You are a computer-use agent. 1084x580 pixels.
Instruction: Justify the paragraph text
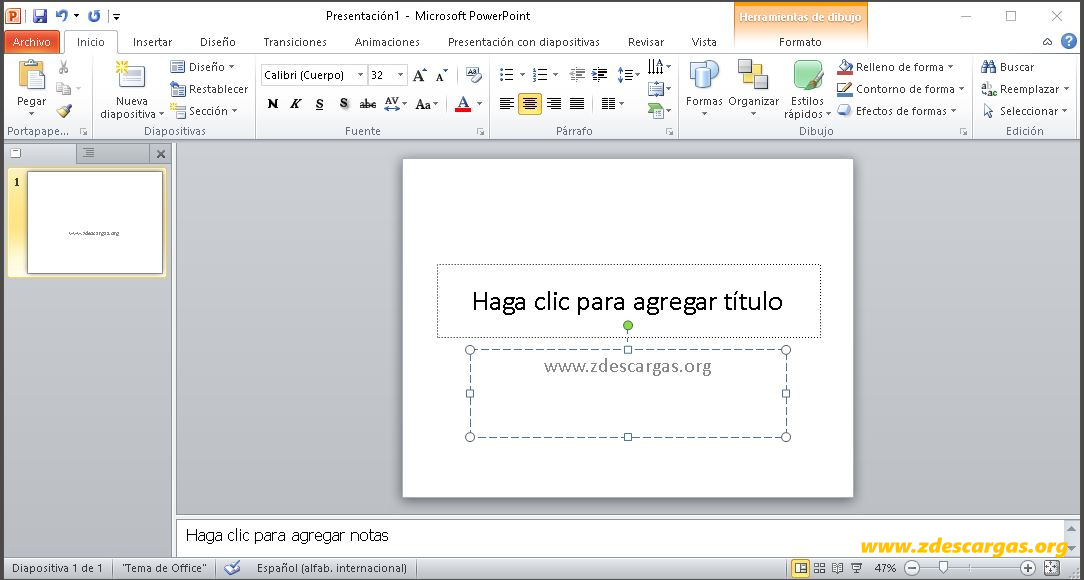pyautogui.click(x=577, y=104)
